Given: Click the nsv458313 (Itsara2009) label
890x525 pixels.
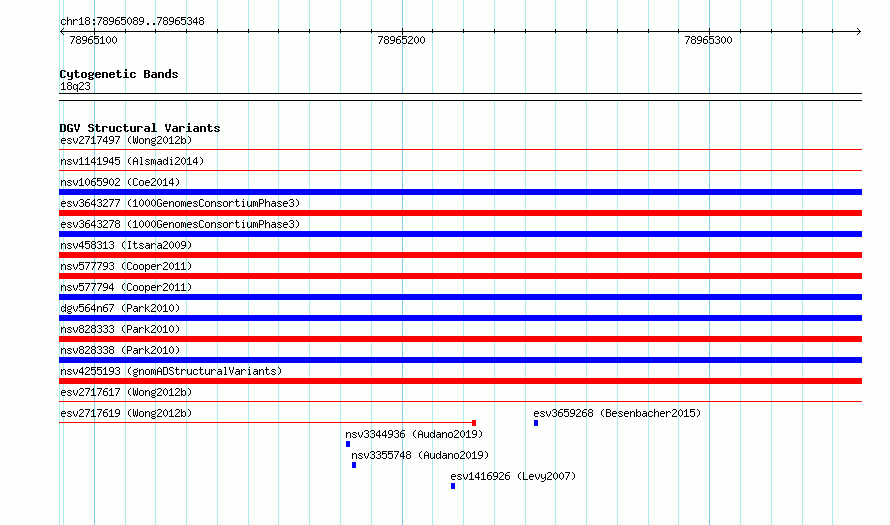Looking at the screenshot, I should (x=126, y=245).
